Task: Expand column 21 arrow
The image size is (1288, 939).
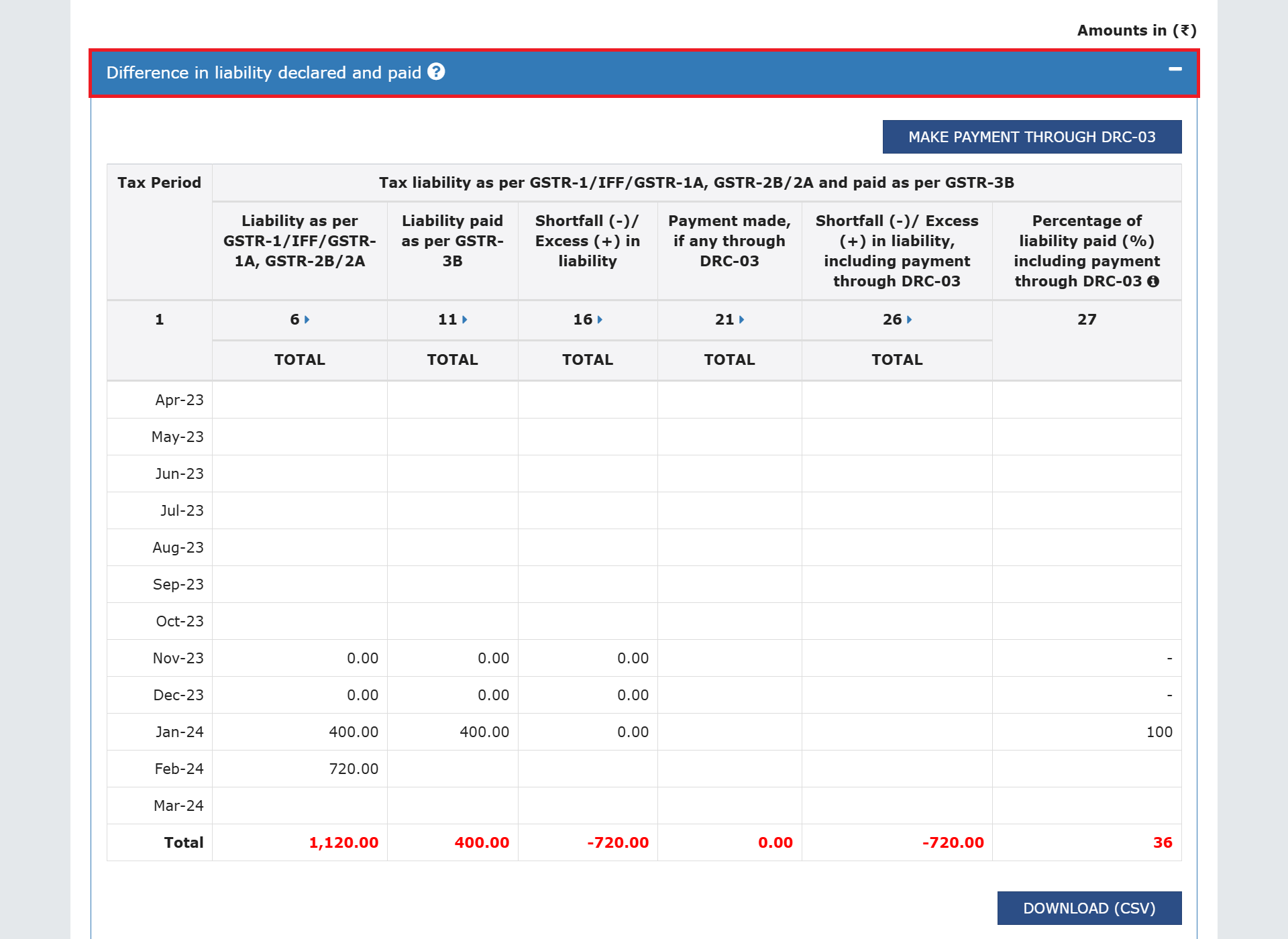Action: (741, 320)
